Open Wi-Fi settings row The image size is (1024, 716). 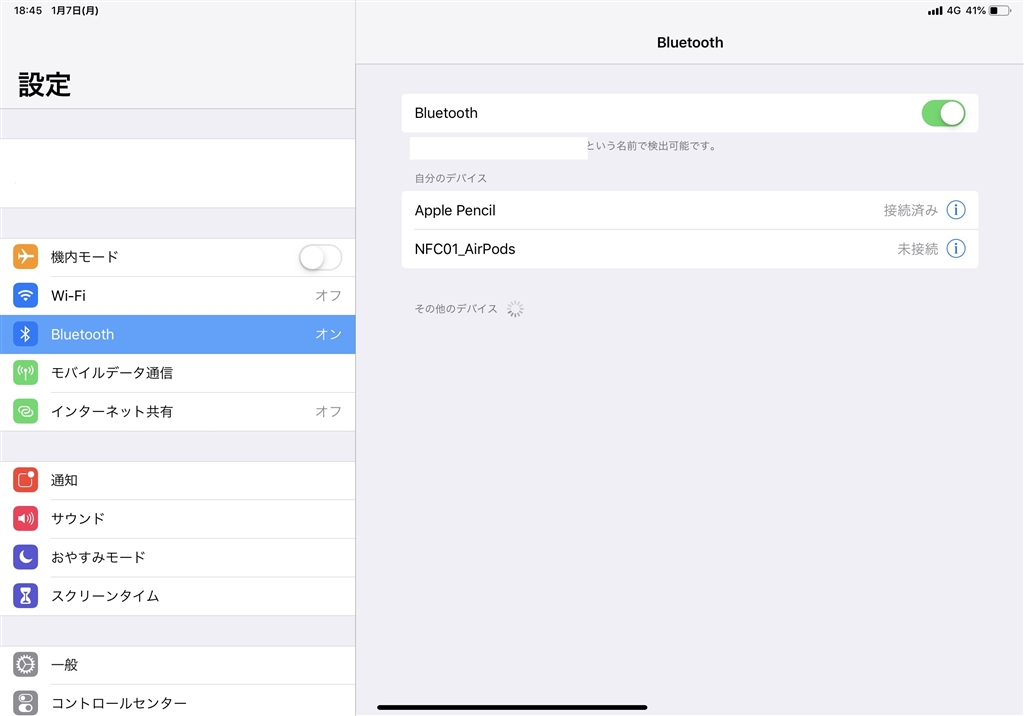178,295
